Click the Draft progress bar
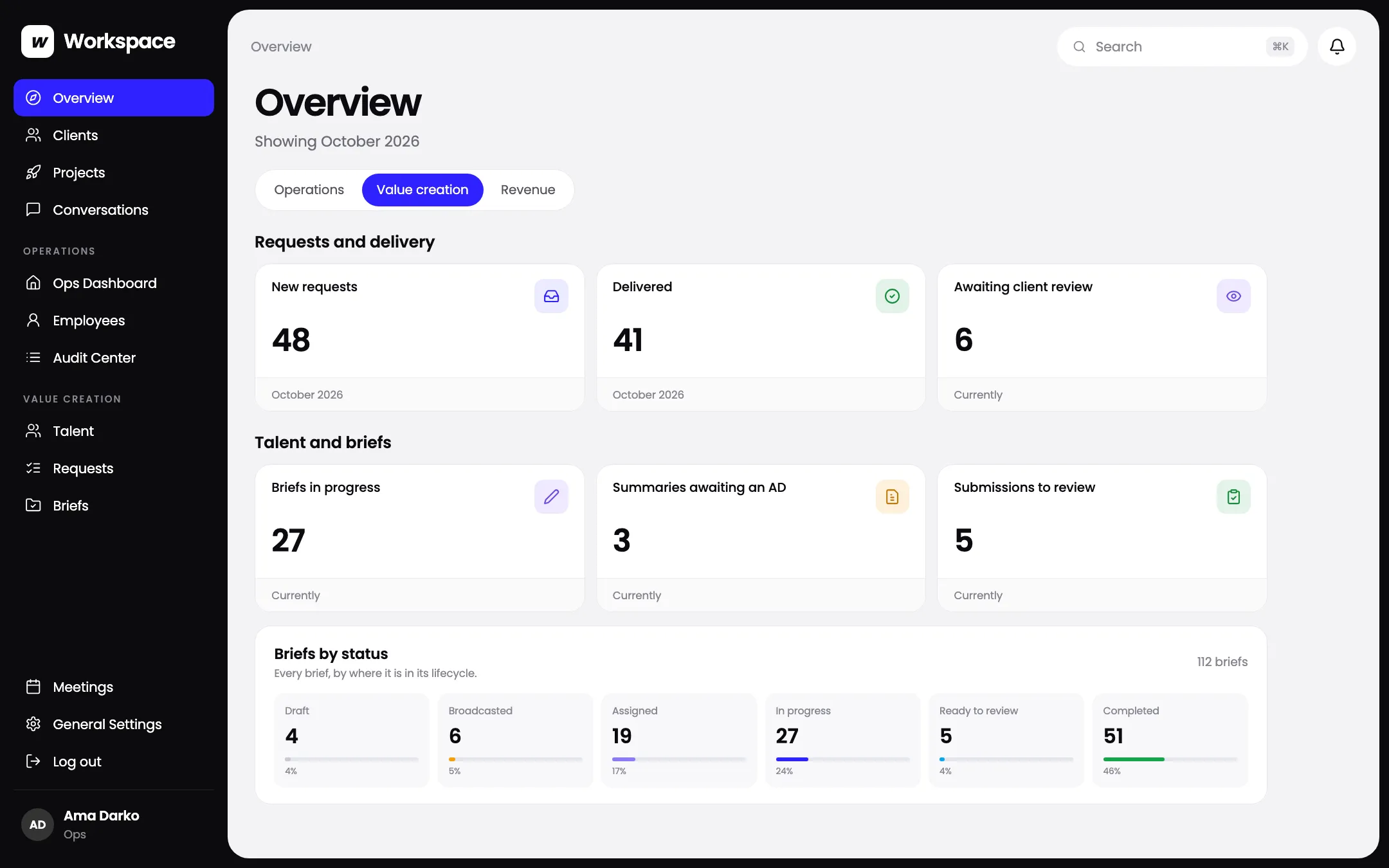This screenshot has width=1389, height=868. [x=352, y=759]
